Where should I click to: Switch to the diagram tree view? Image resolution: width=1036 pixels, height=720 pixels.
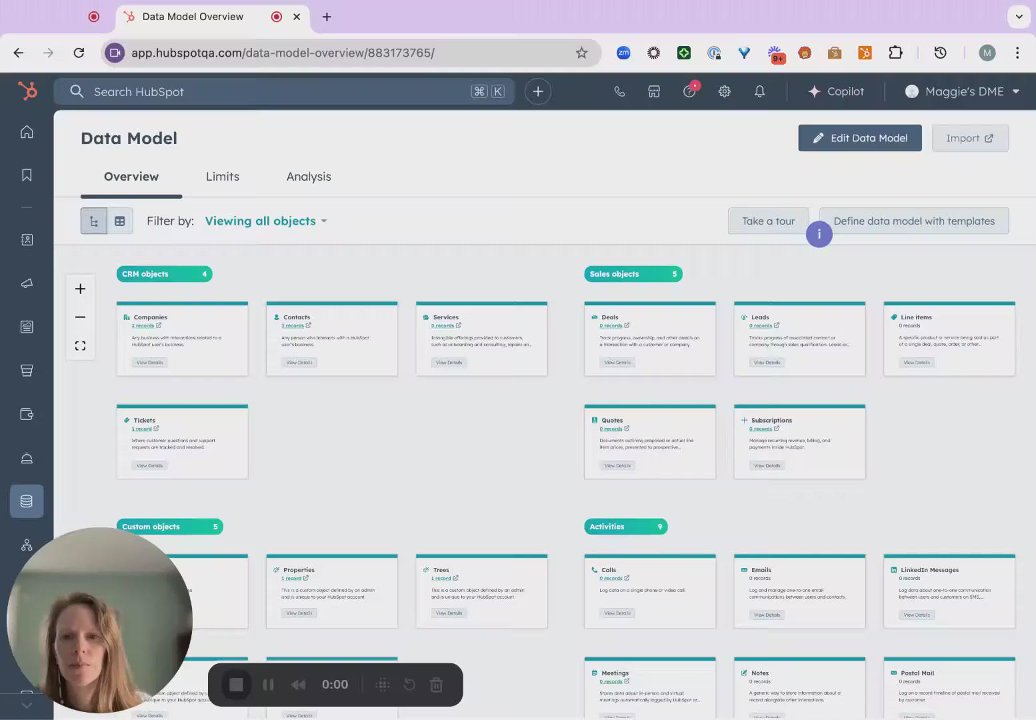(94, 221)
